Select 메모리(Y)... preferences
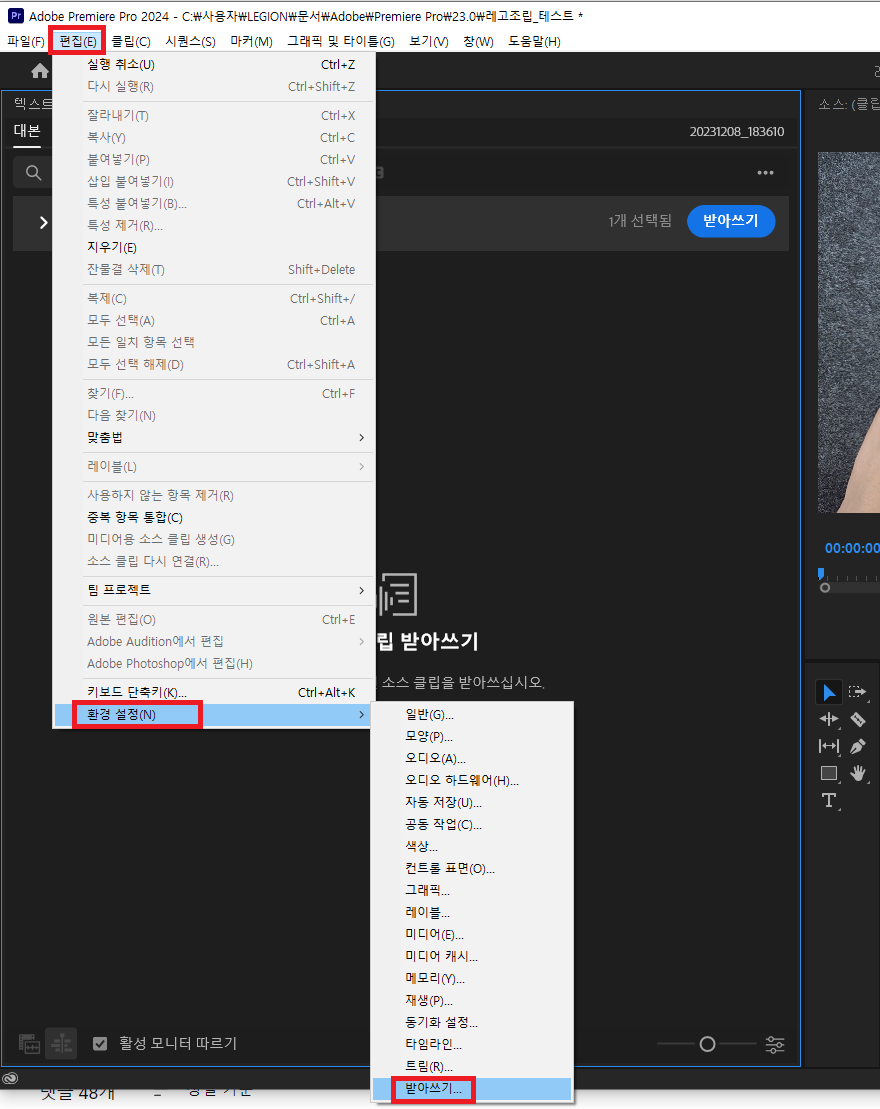 [x=472, y=979]
